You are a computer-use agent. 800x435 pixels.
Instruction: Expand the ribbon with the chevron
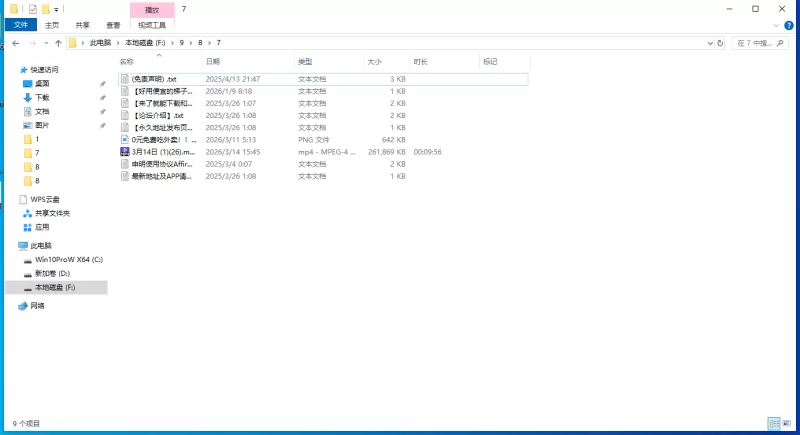[777, 25]
